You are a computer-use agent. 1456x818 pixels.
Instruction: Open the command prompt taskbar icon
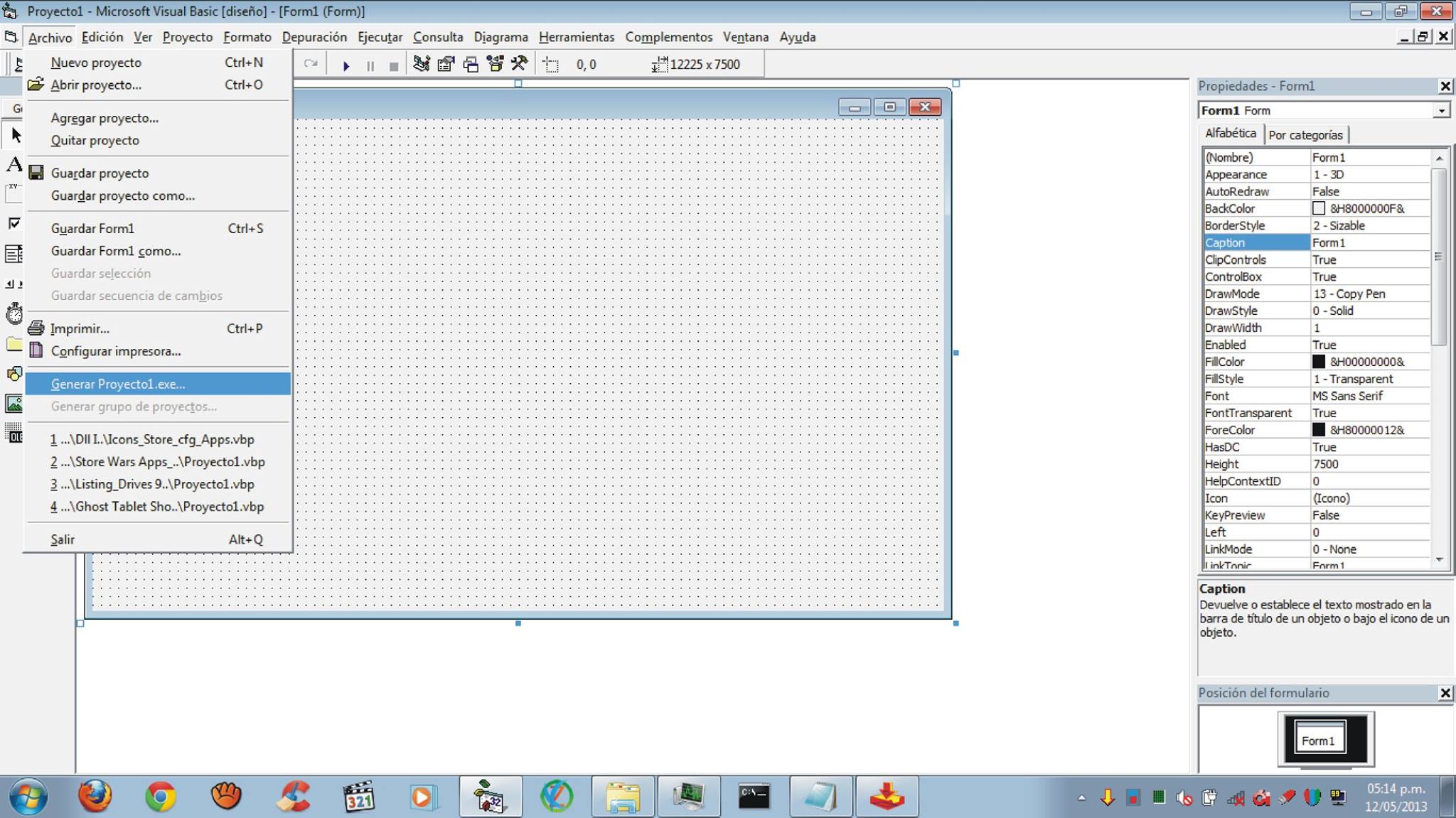[x=754, y=796]
